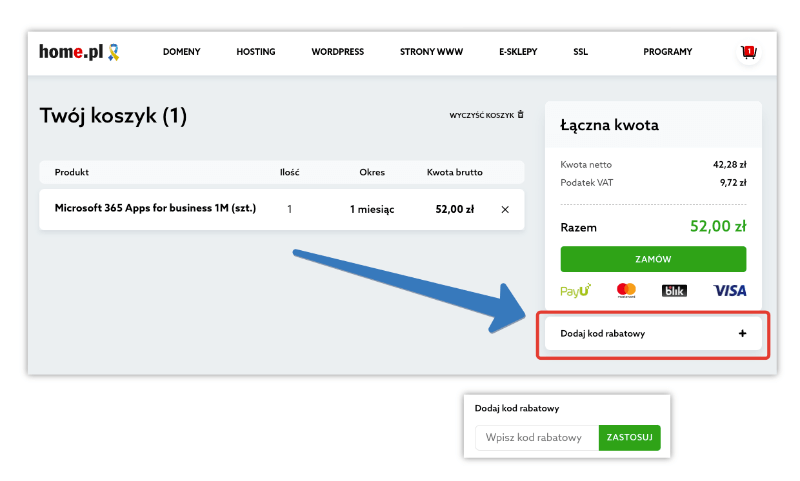Viewport: 800px width, 481px height.
Task: Click the trash icon next to Wyczyść koszyk
Action: [x=520, y=116]
